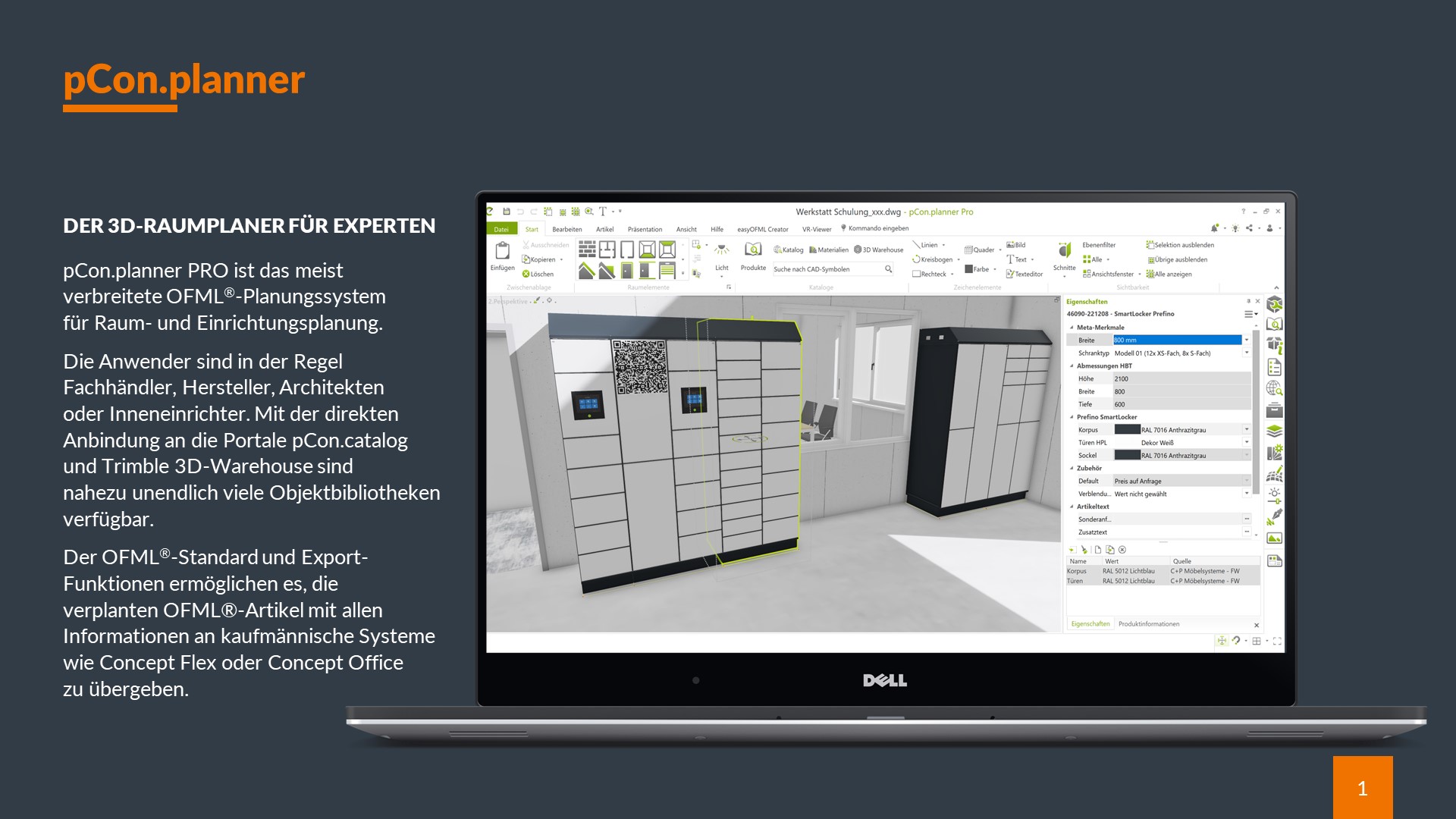Image resolution: width=1456 pixels, height=819 pixels.
Task: Click the Korpus anthracite color swatch
Action: coord(1127,430)
